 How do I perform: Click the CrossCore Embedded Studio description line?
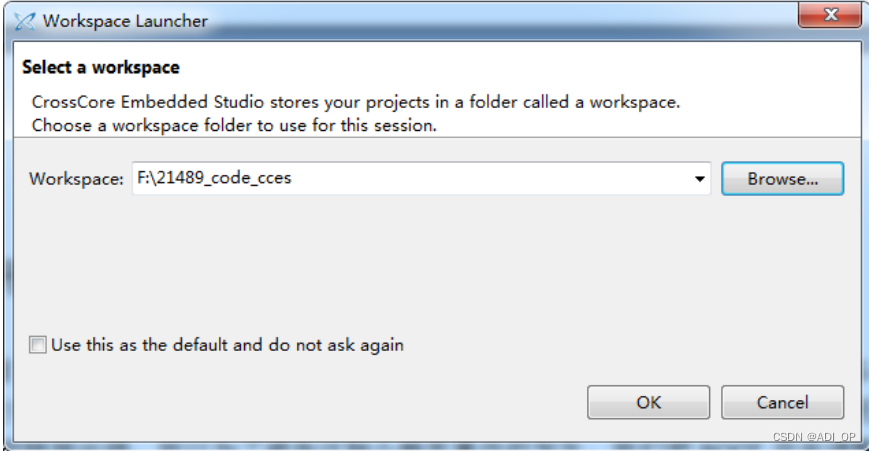[x=356, y=102]
